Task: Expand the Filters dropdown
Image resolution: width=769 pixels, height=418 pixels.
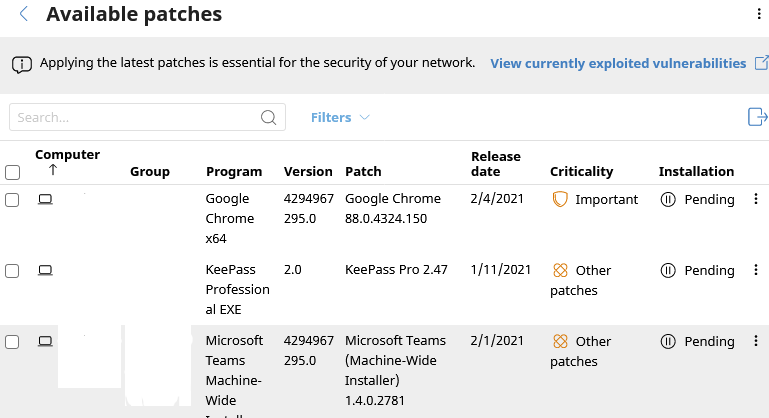Action: coord(340,117)
